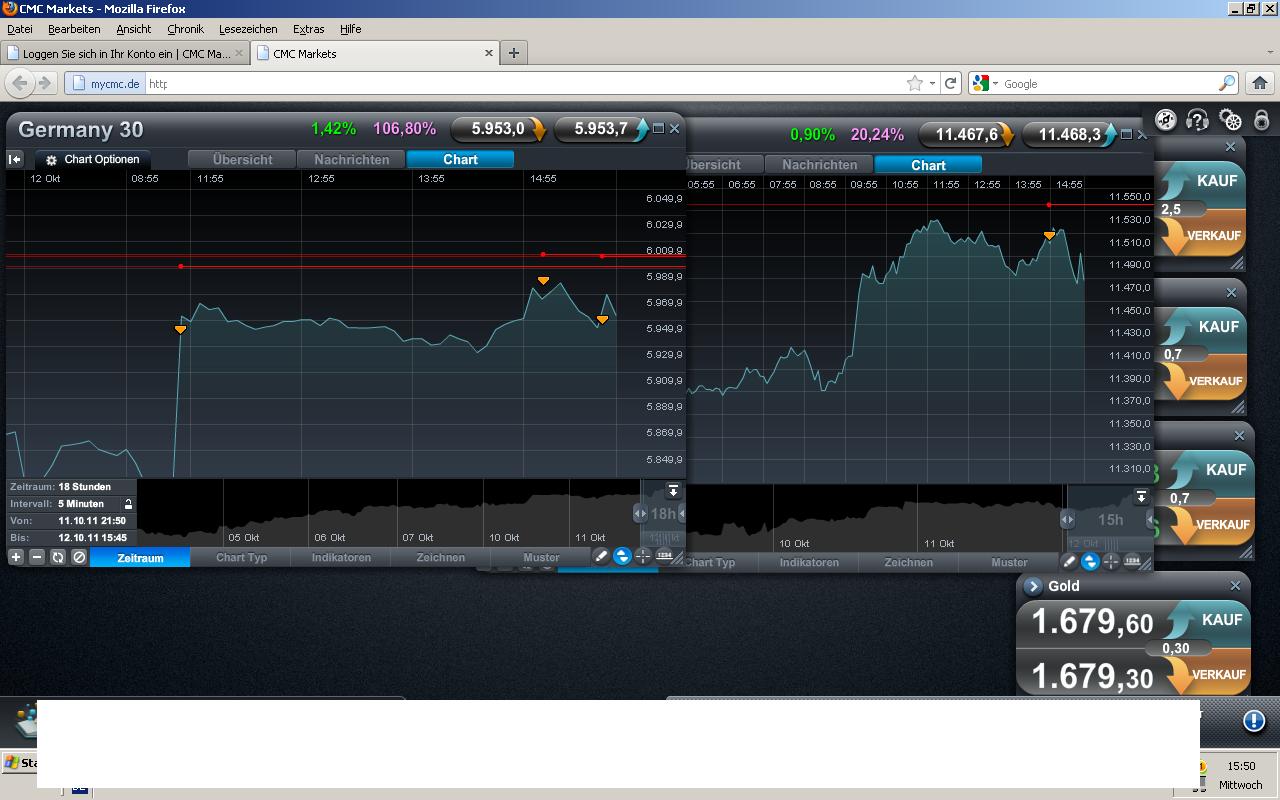Image resolution: width=1280 pixels, height=800 pixels.
Task: Select the pencil drawing tool in Germany 30 chart
Action: pyautogui.click(x=601, y=557)
